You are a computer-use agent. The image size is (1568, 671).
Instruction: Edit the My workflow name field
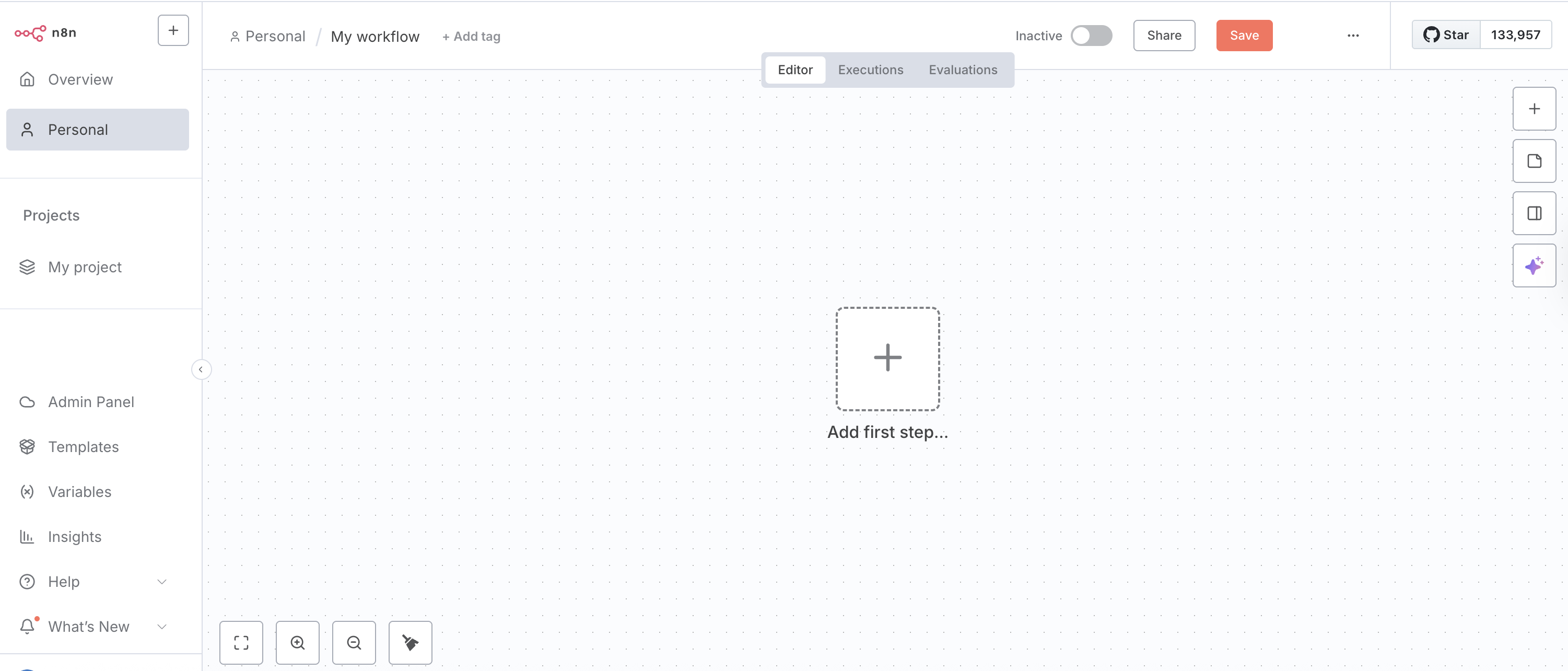point(375,37)
